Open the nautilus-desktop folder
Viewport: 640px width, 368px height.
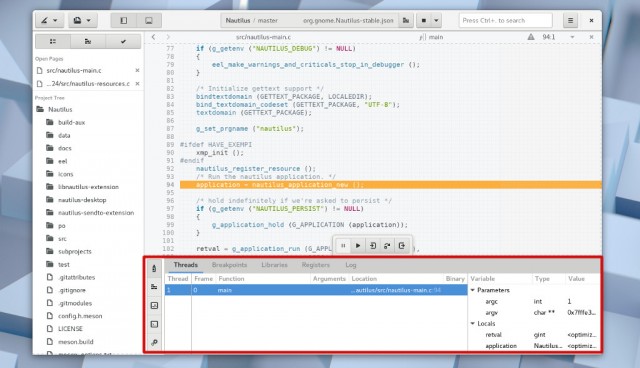pyautogui.click(x=82, y=200)
